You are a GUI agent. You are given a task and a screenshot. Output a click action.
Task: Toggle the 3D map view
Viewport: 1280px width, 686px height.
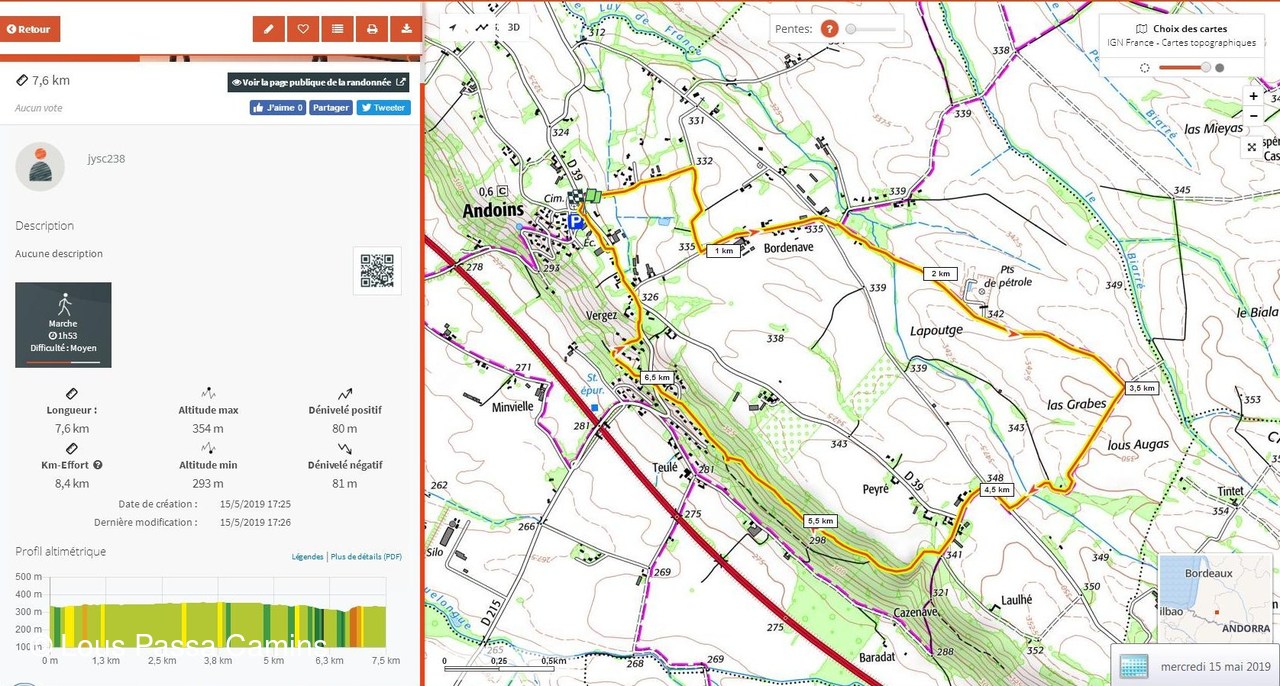513,27
